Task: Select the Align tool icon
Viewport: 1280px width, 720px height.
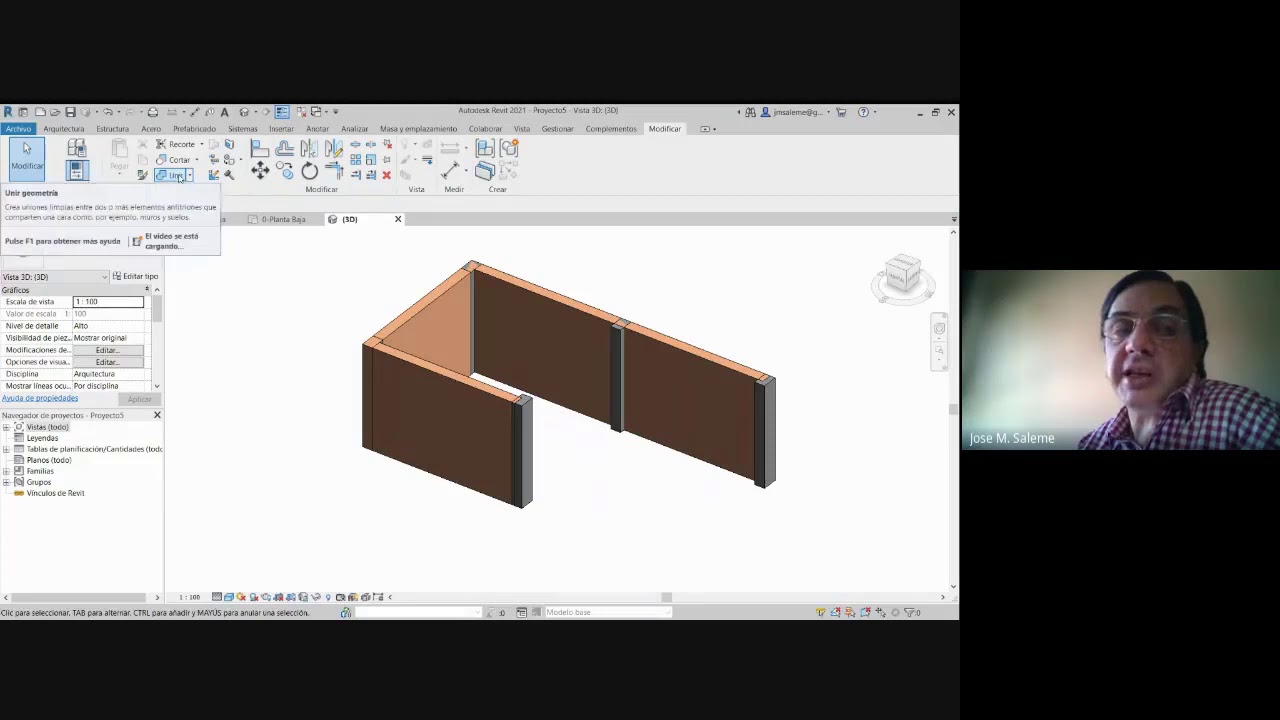Action: pyautogui.click(x=260, y=148)
